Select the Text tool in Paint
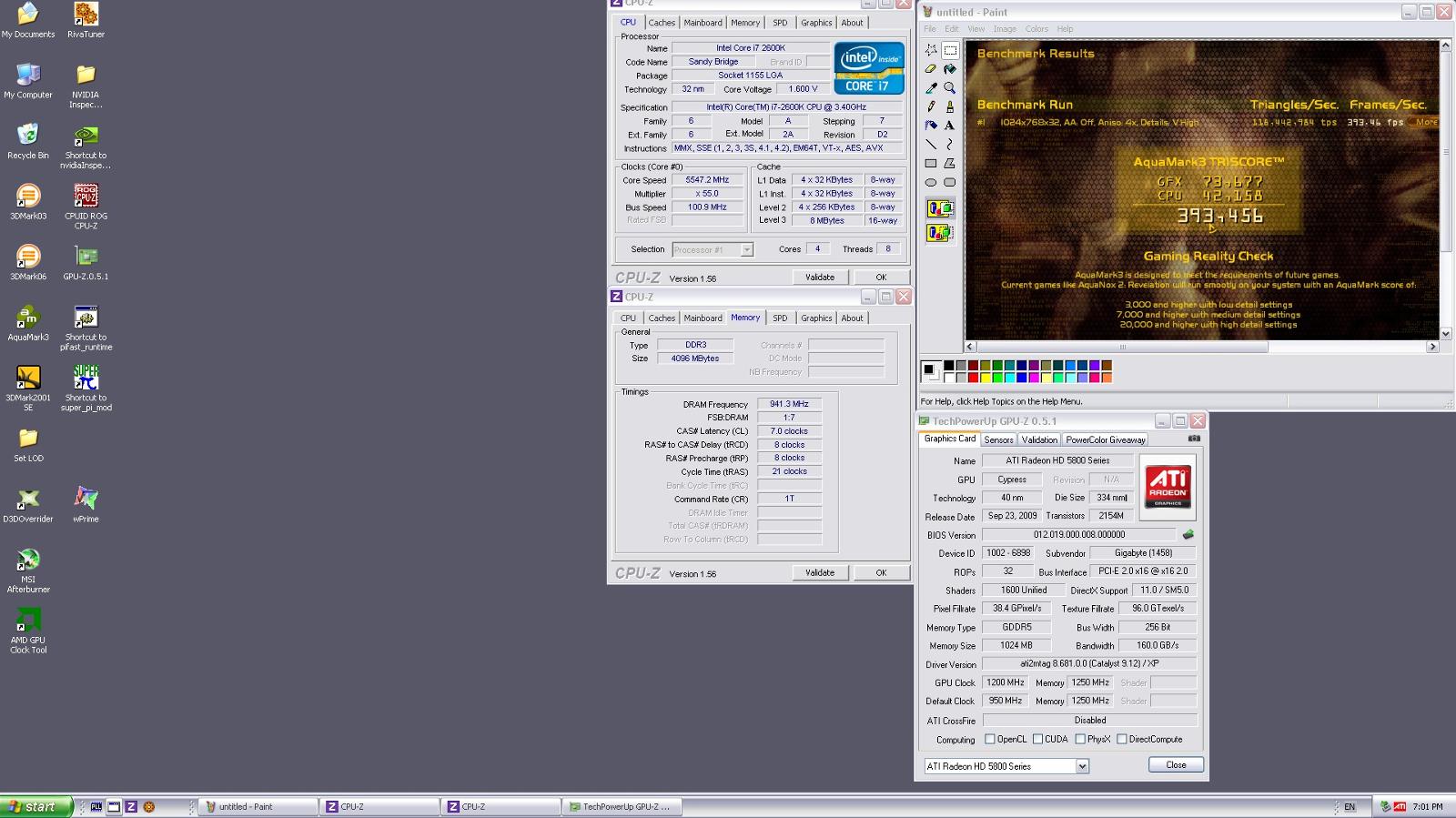Viewport: 1456px width, 818px height. pos(950,126)
